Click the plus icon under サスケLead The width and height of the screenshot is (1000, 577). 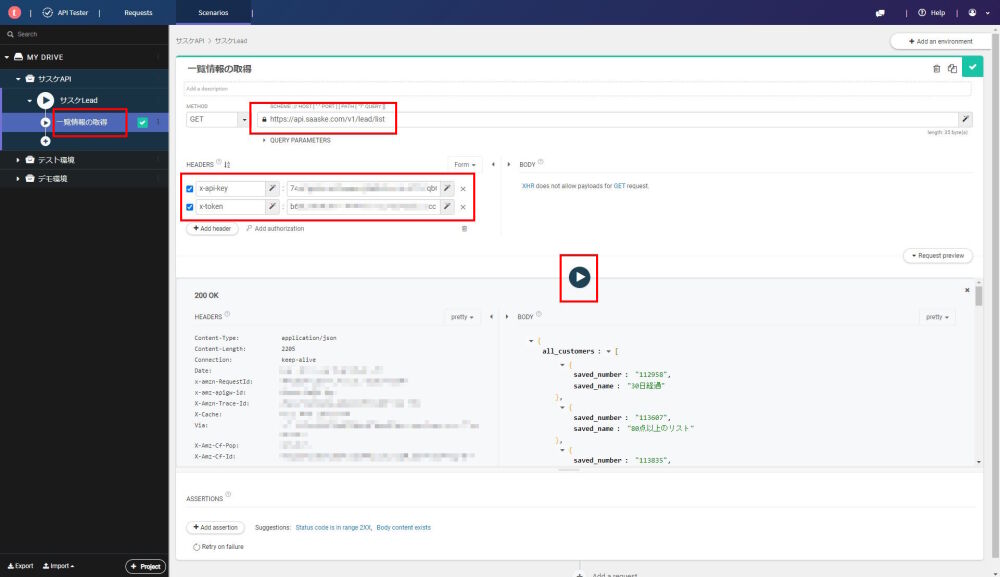45,141
